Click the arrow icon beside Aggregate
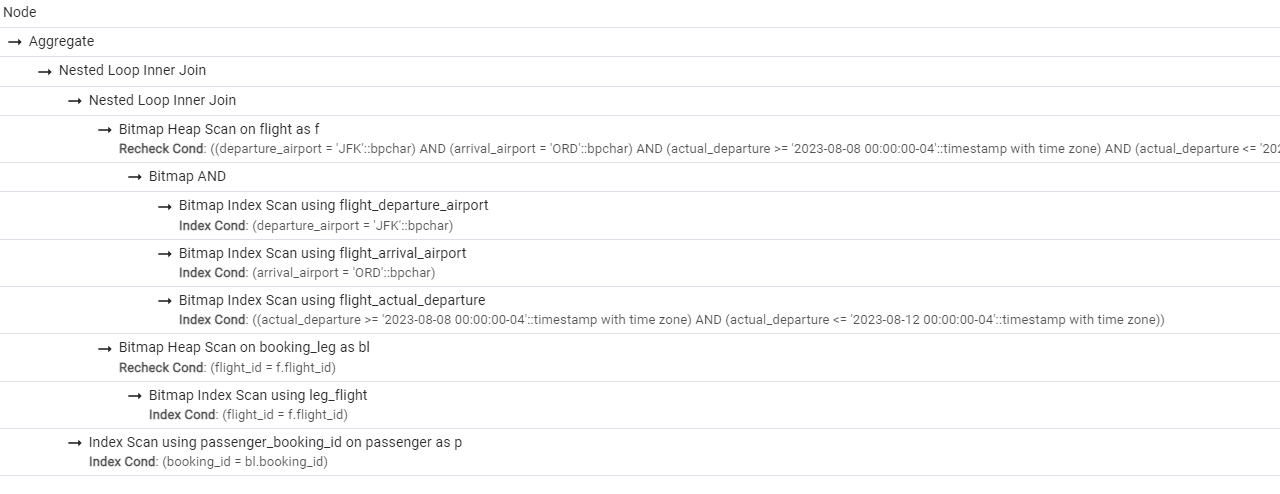Viewport: 1280px width, 494px height. click(14, 42)
